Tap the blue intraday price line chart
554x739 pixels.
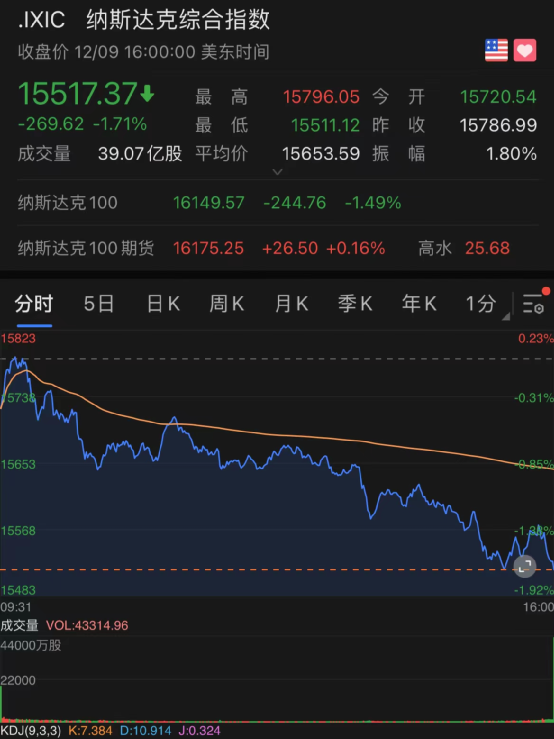pos(277,462)
